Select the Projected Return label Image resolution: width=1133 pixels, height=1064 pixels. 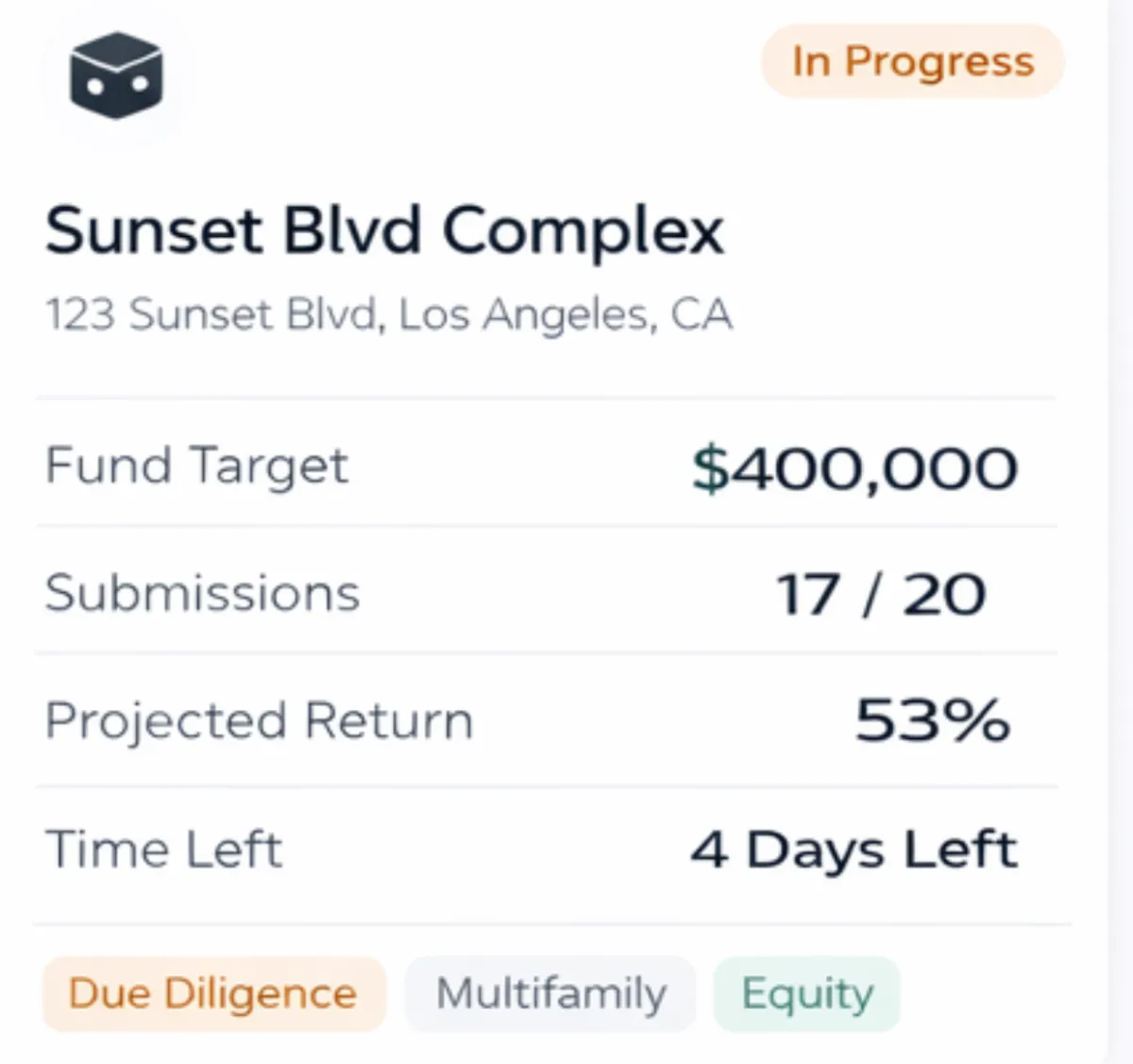(x=259, y=720)
